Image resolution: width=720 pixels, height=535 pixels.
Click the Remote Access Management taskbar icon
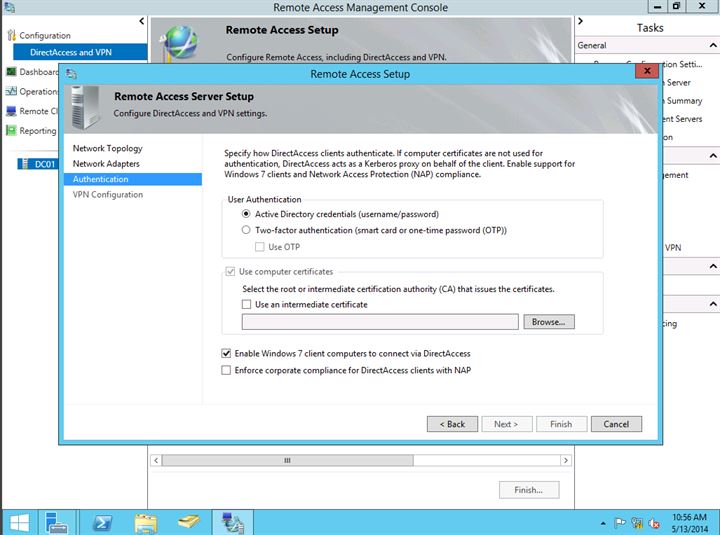[x=232, y=523]
